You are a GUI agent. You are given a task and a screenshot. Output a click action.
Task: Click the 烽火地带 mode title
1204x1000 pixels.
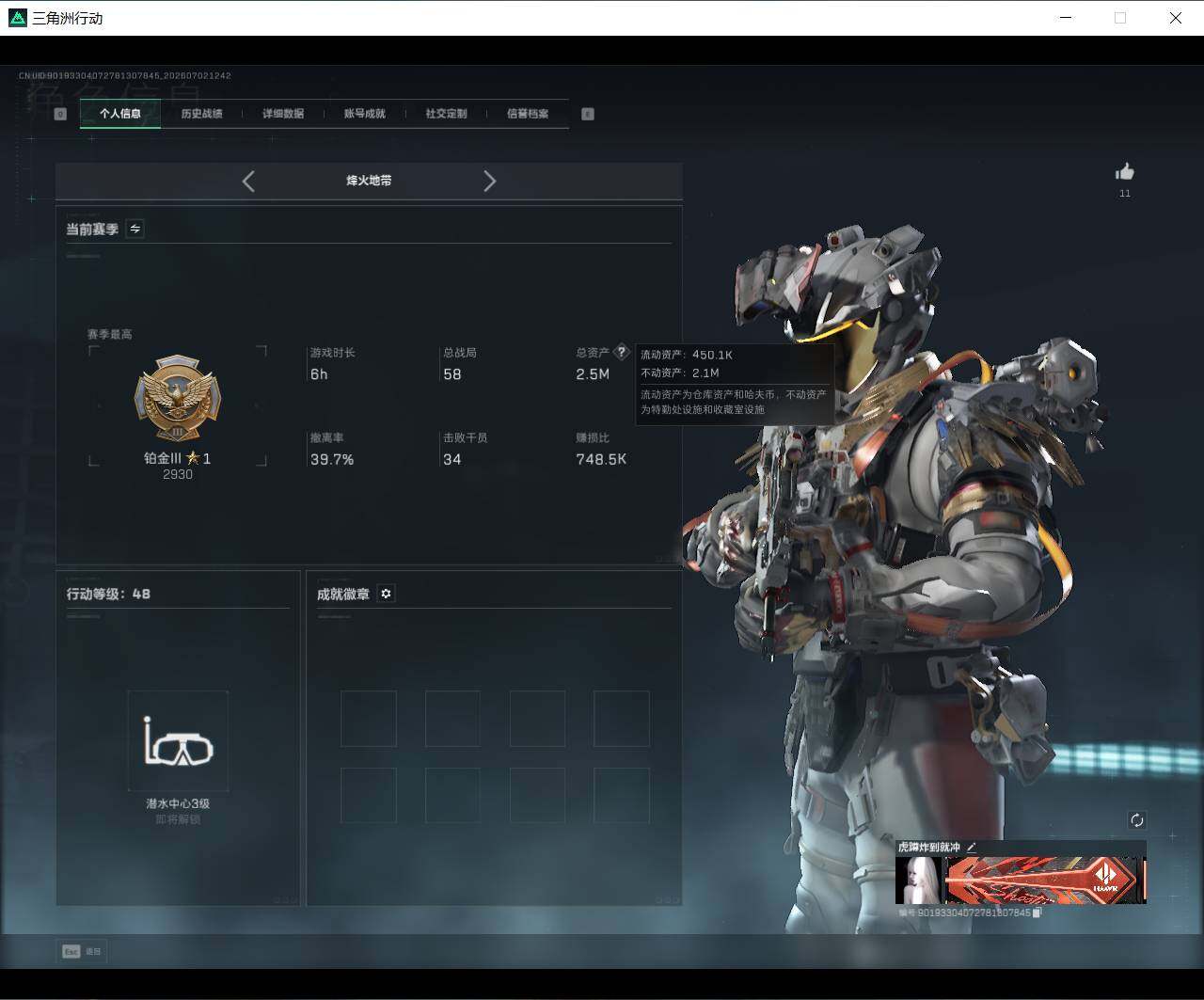(369, 181)
